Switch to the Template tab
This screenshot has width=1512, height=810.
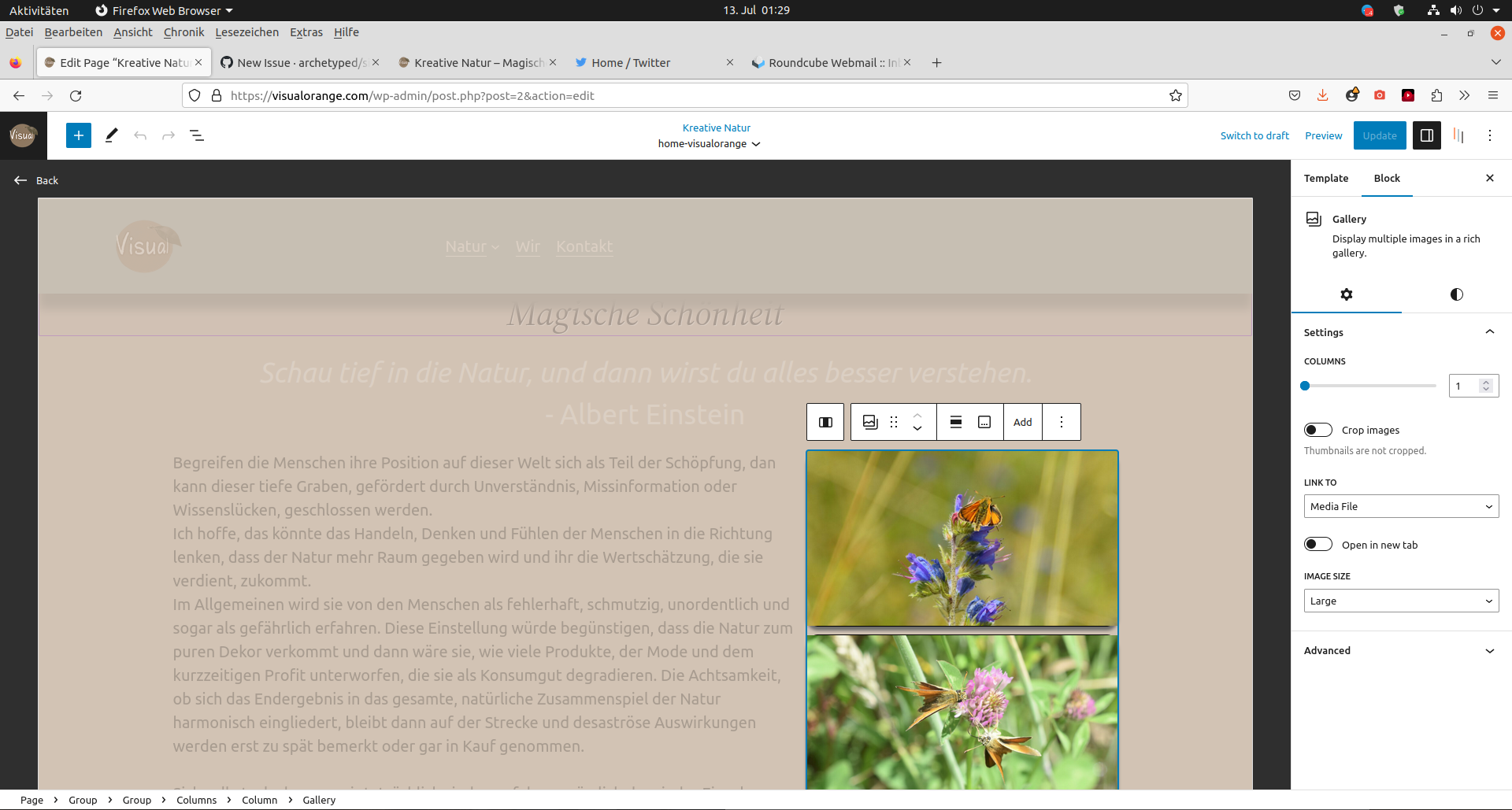pos(1325,179)
